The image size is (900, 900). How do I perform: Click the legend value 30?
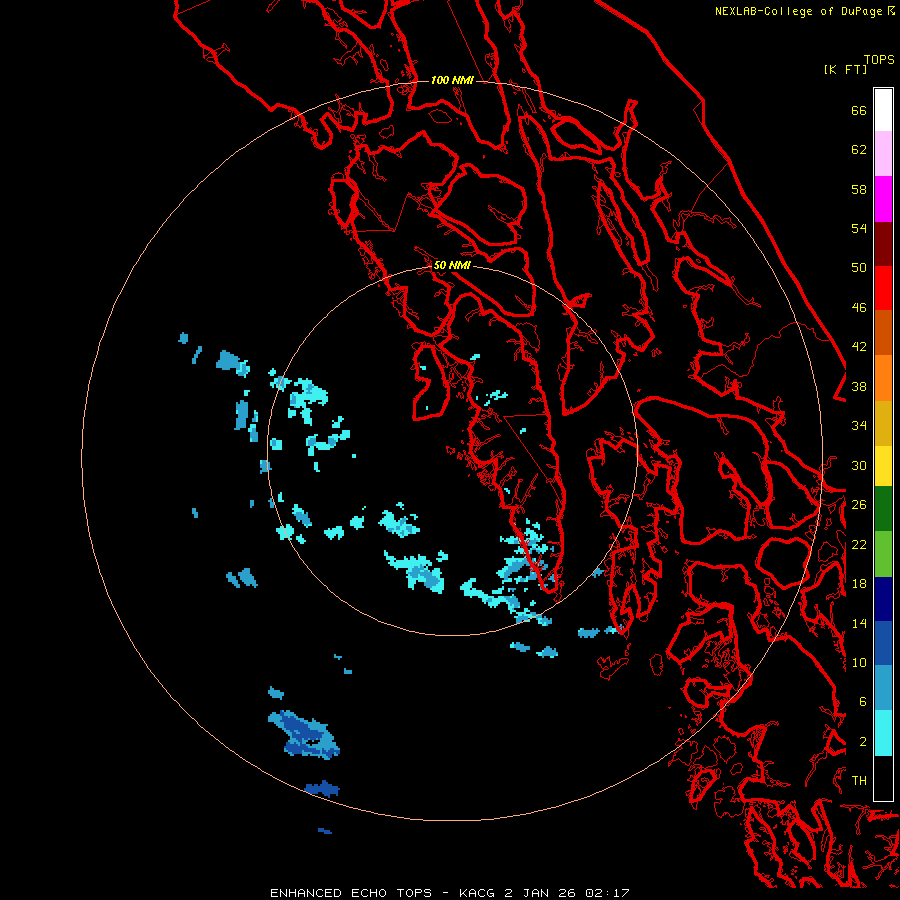point(859,465)
